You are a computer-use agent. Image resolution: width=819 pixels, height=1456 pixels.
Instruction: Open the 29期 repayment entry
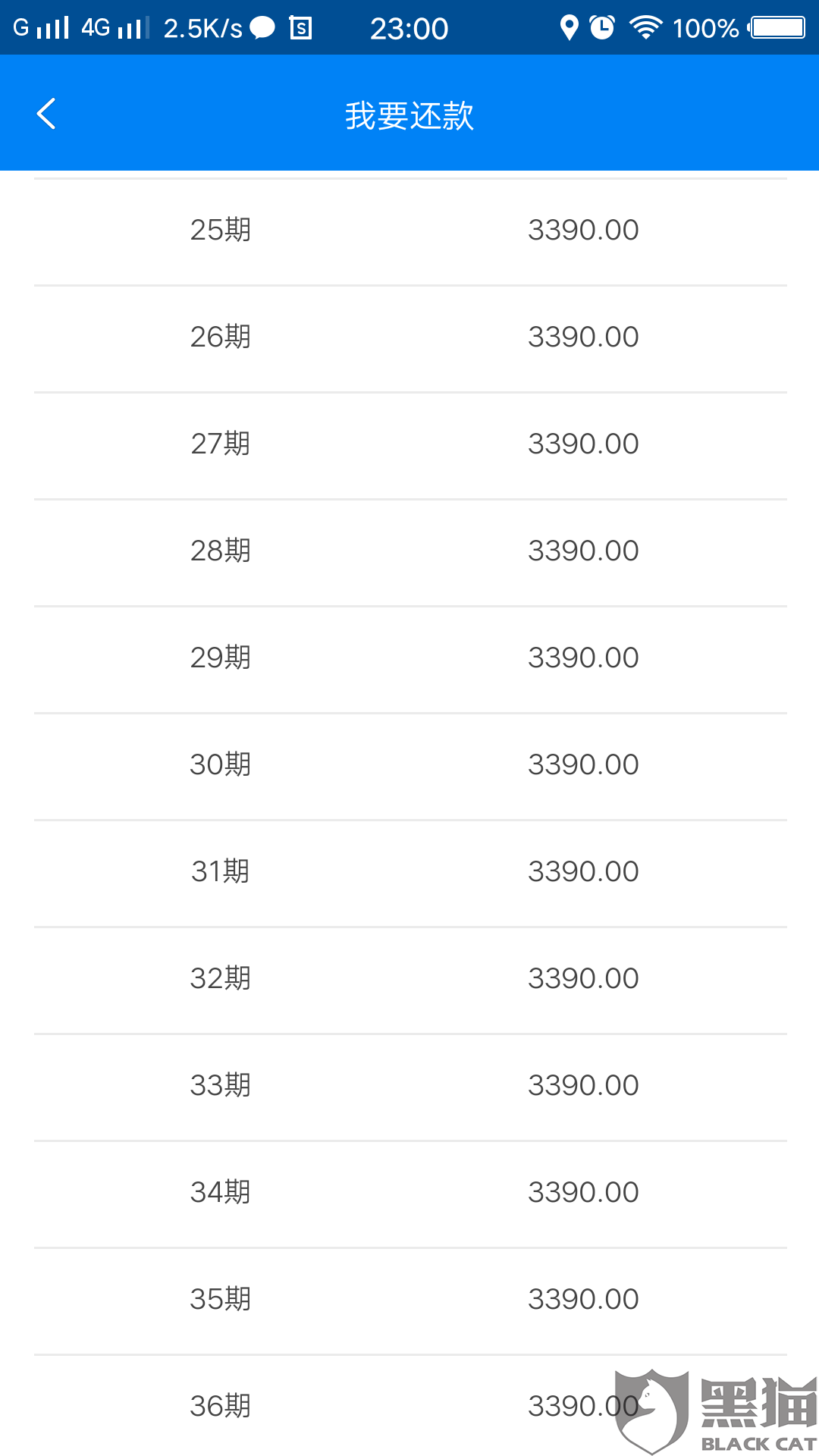pos(409,658)
